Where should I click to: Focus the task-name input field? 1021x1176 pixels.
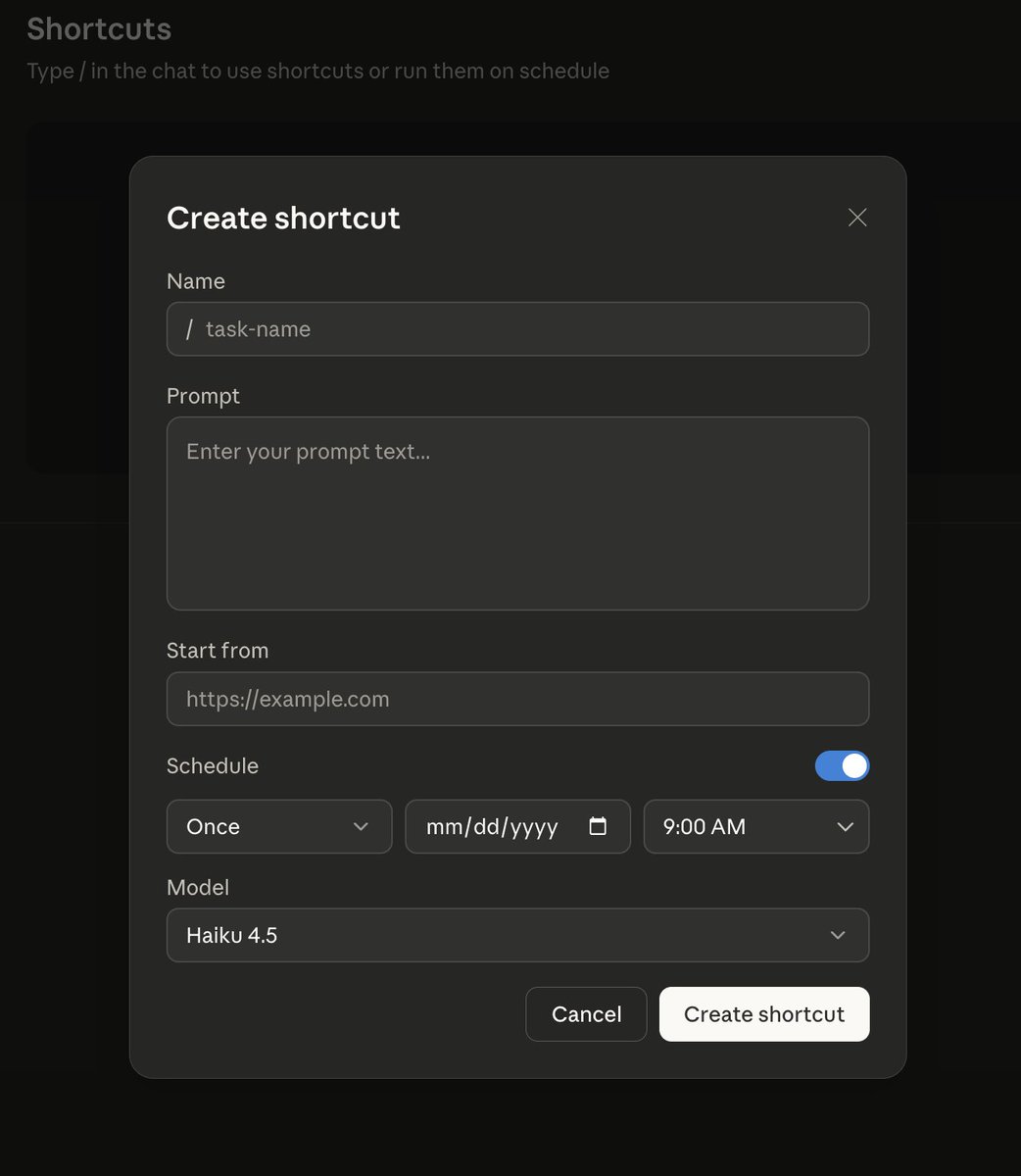coord(517,329)
